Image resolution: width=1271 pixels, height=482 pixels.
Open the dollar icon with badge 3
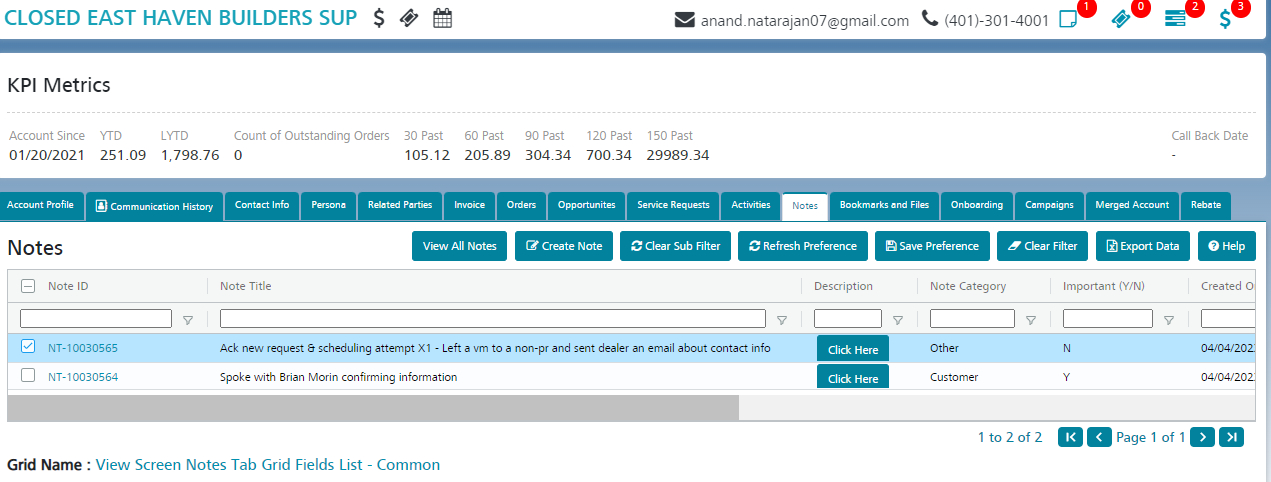(1225, 19)
